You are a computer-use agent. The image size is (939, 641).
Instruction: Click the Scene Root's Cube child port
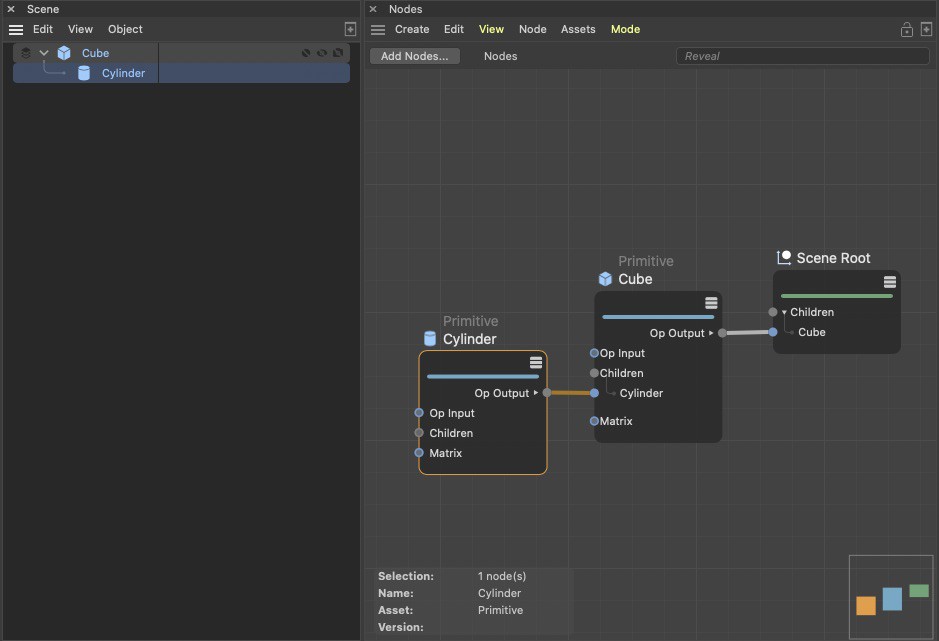[x=773, y=332]
